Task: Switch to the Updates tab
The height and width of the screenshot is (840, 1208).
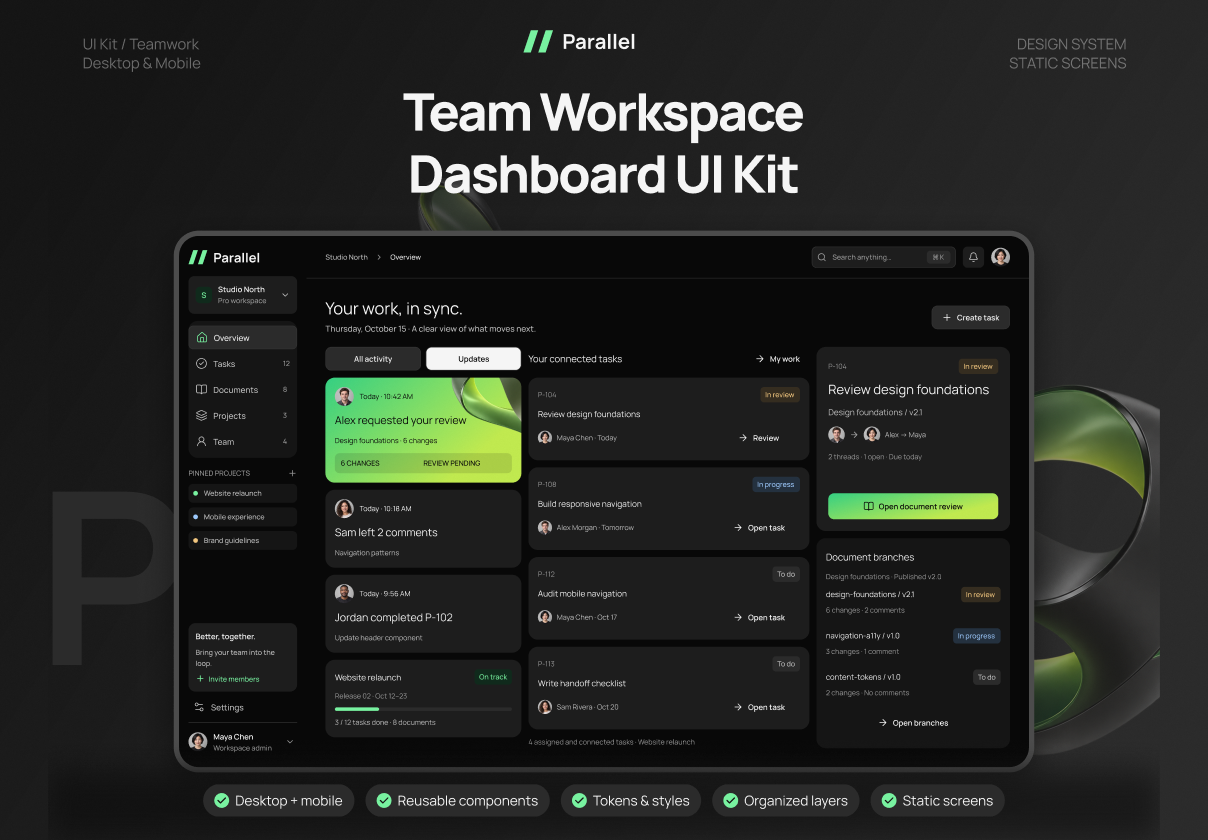Action: click(473, 359)
